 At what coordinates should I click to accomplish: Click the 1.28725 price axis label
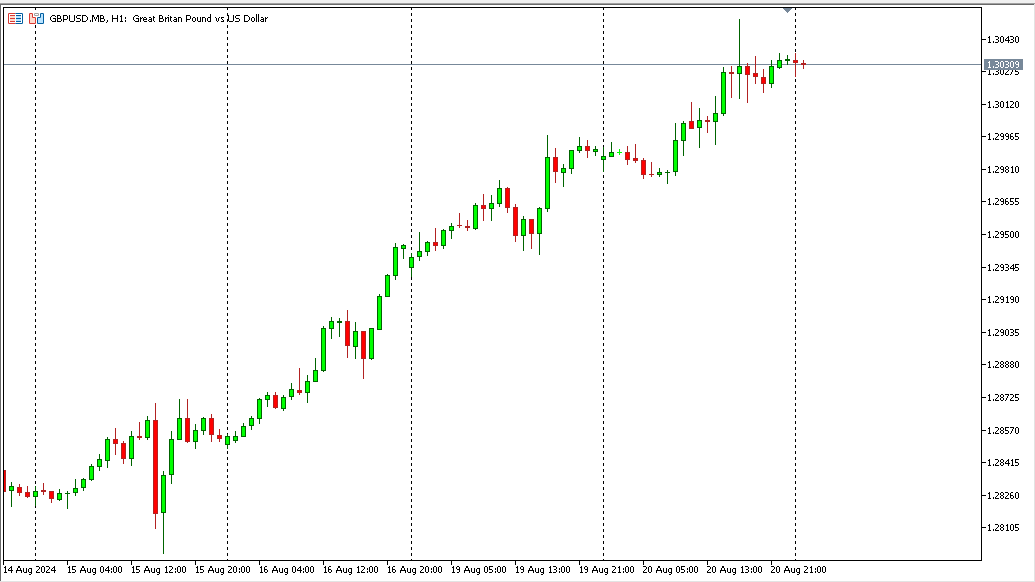[x=1003, y=397]
